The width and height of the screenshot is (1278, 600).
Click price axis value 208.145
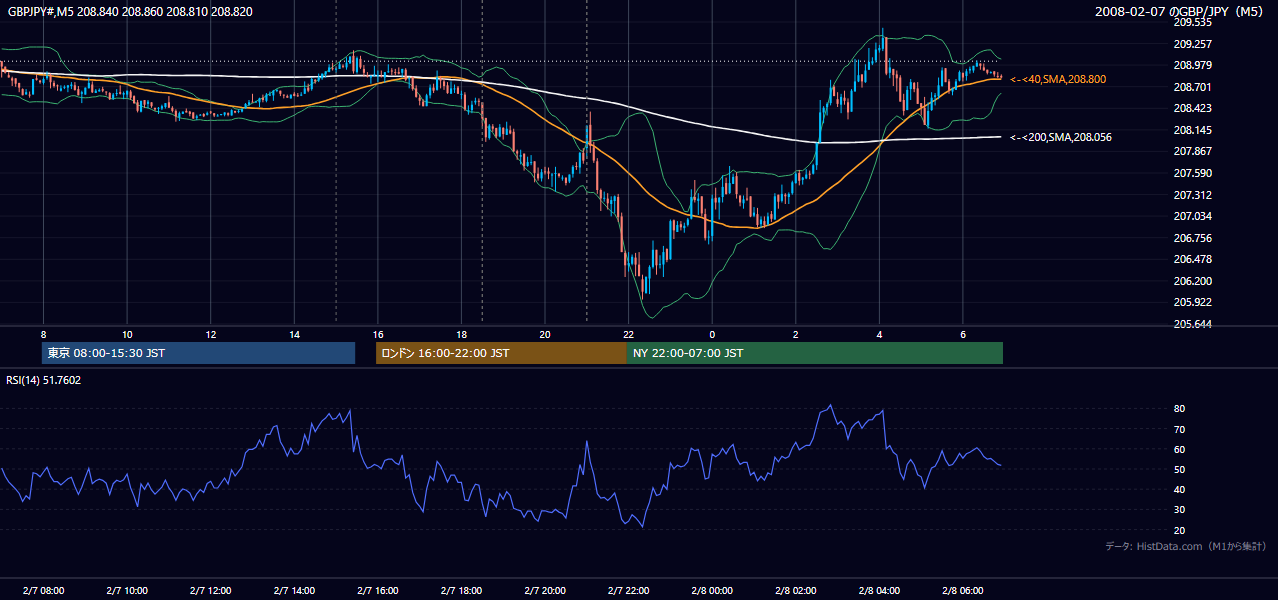pos(1192,130)
